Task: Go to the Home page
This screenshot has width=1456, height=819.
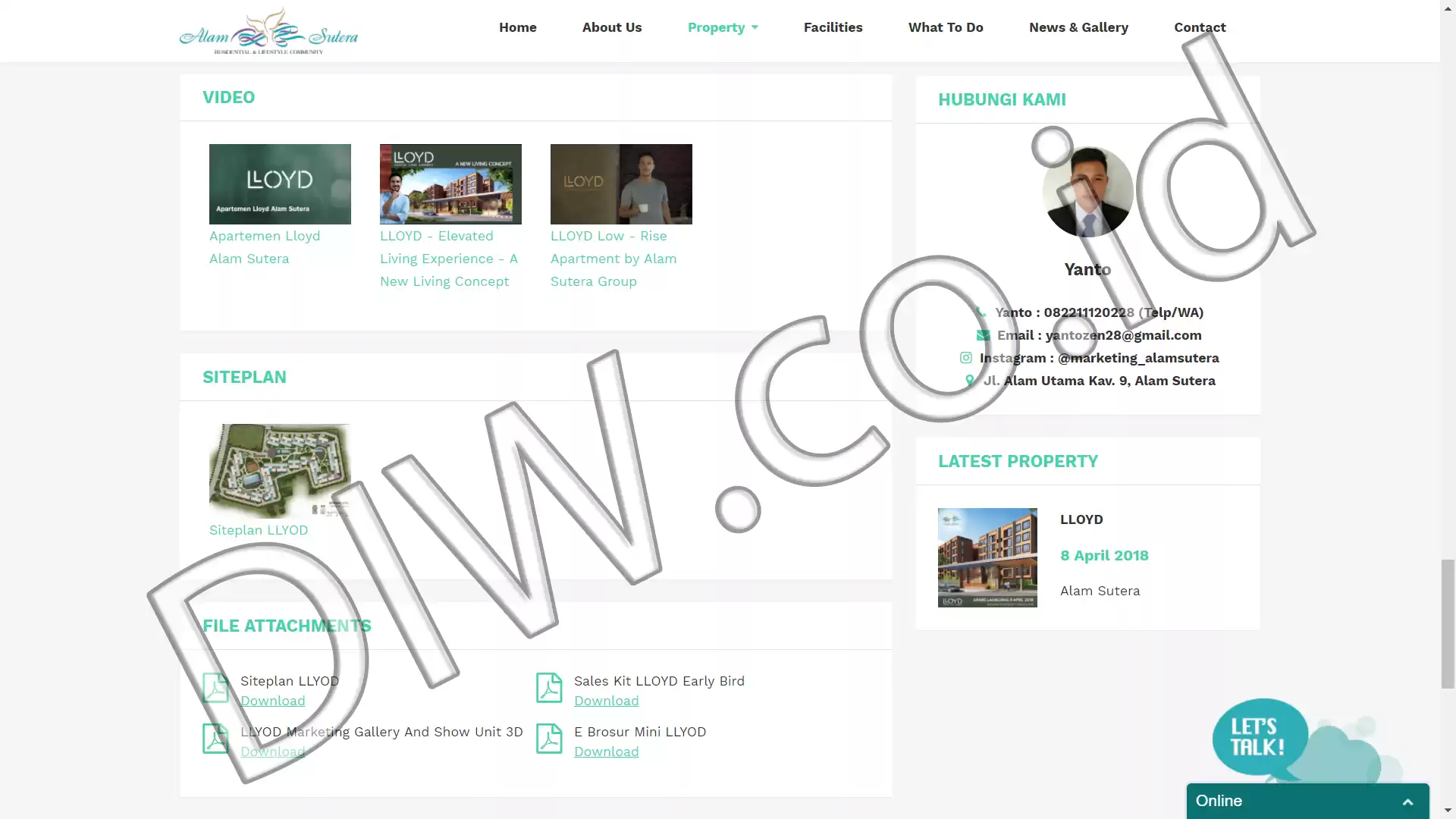Action: pyautogui.click(x=518, y=27)
